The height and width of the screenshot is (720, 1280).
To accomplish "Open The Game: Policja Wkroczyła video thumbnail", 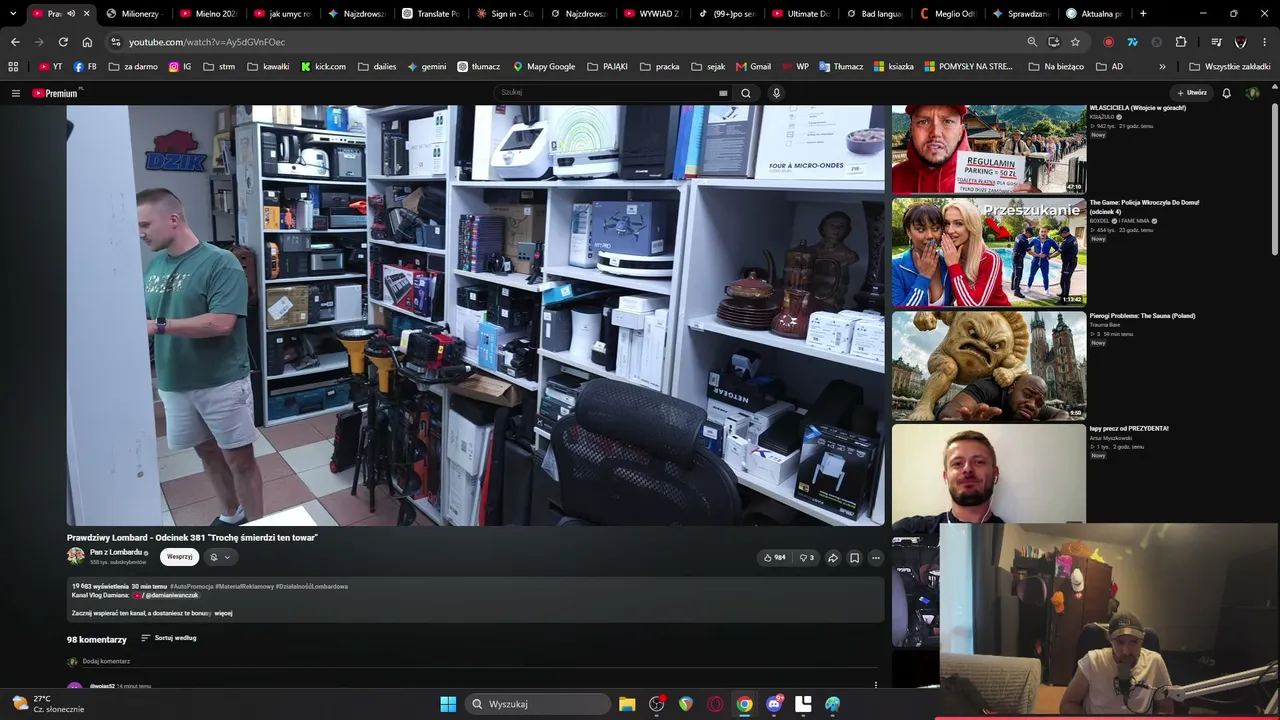I will (989, 252).
